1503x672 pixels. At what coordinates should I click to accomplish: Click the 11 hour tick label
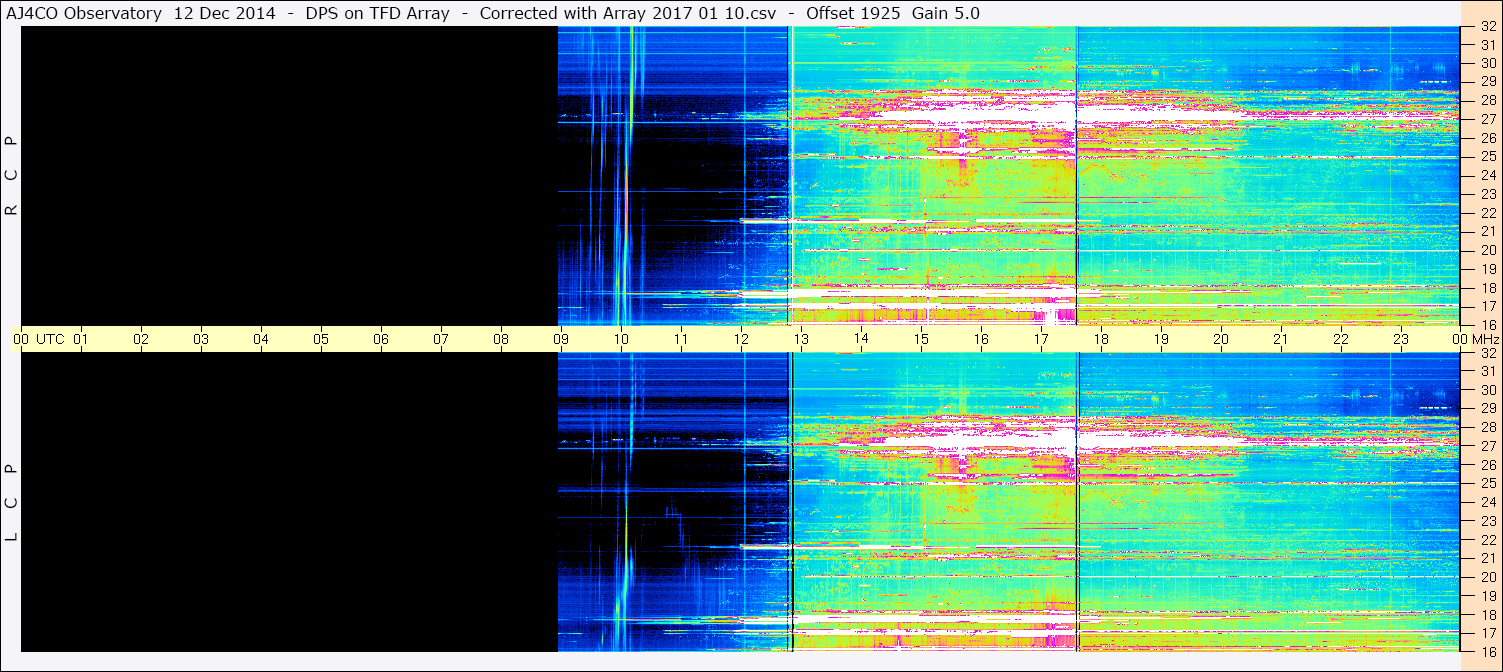(681, 339)
